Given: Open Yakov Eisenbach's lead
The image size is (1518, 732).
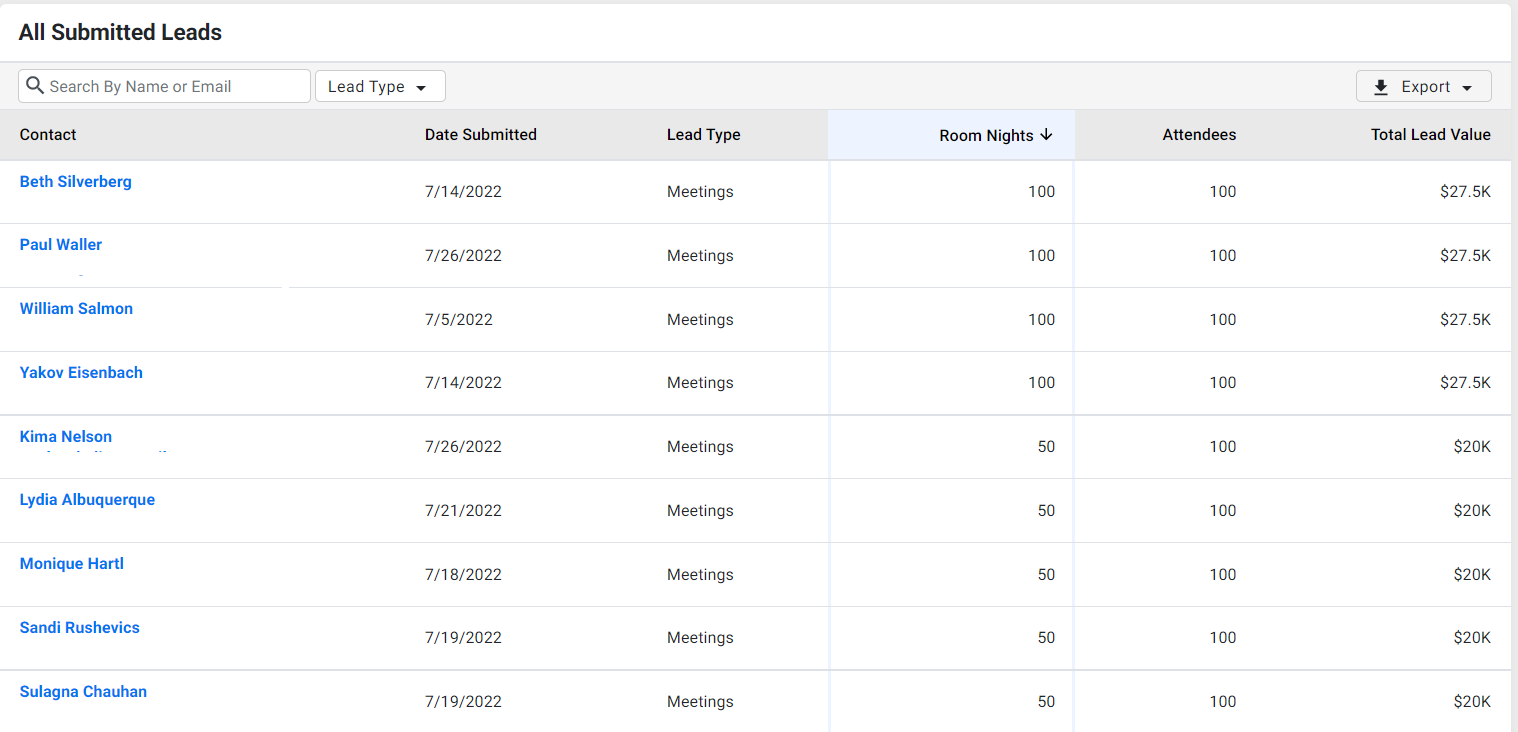Looking at the screenshot, I should [81, 373].
